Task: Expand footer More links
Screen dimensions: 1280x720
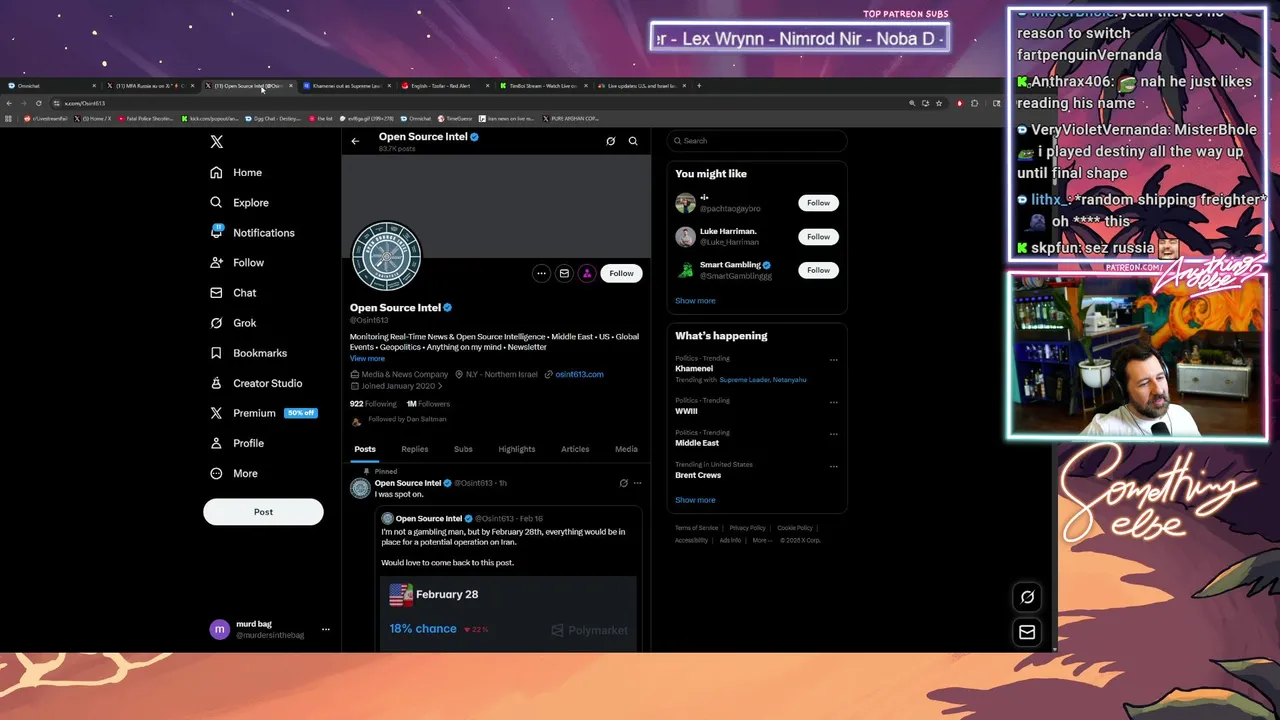Action: pyautogui.click(x=762, y=540)
